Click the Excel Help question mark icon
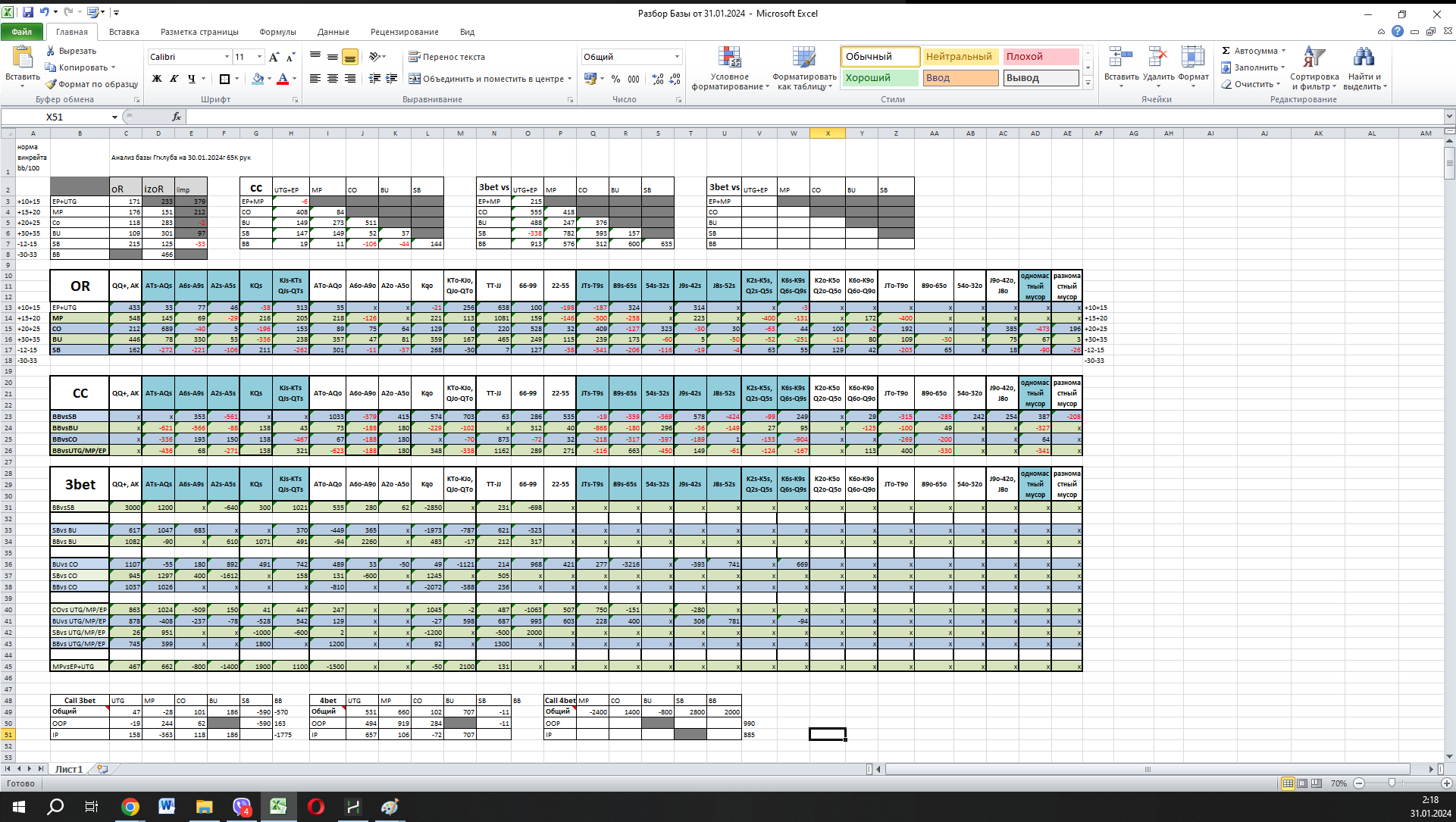 (1398, 32)
